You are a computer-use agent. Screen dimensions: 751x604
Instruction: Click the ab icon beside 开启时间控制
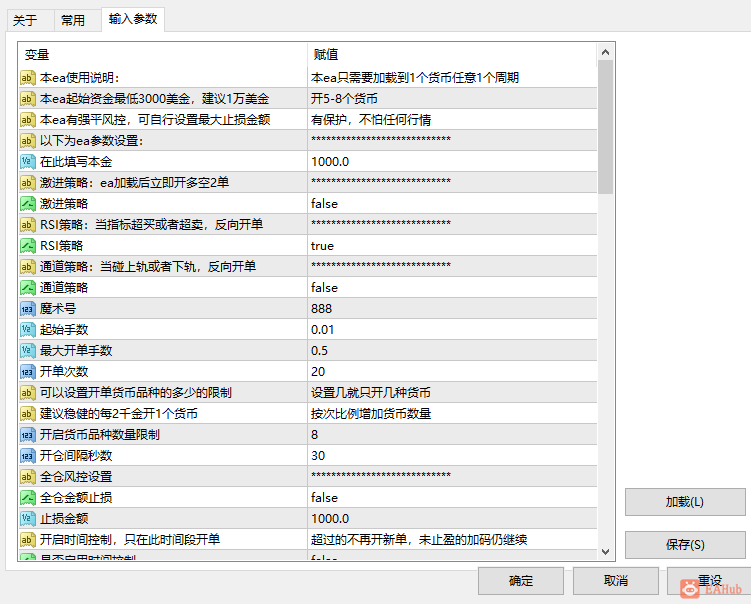(28, 540)
